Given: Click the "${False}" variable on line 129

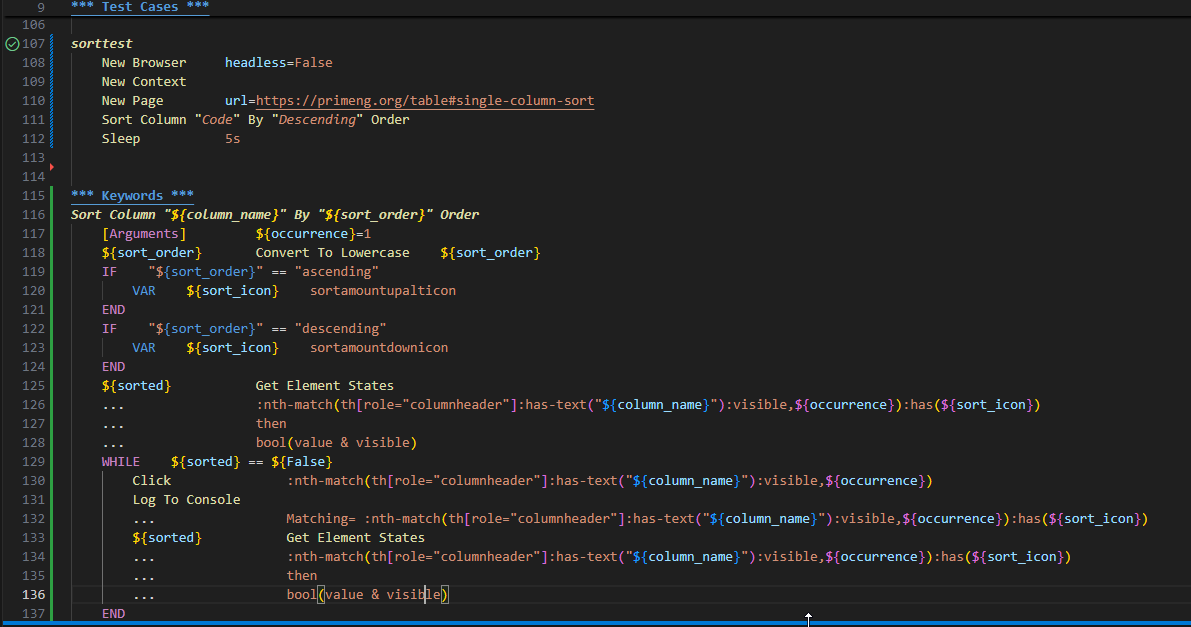Looking at the screenshot, I should coord(302,462).
